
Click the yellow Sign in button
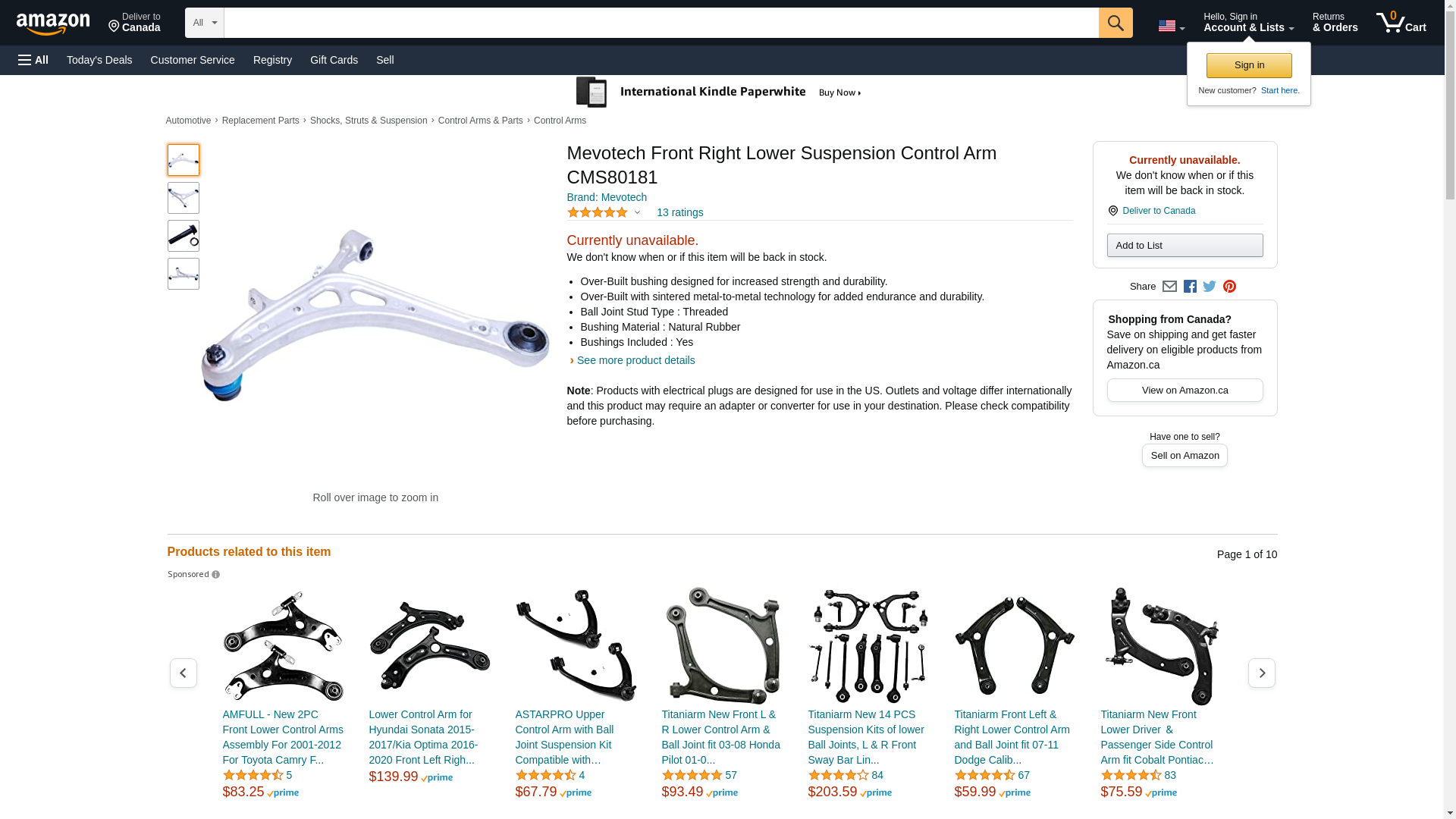(1249, 65)
